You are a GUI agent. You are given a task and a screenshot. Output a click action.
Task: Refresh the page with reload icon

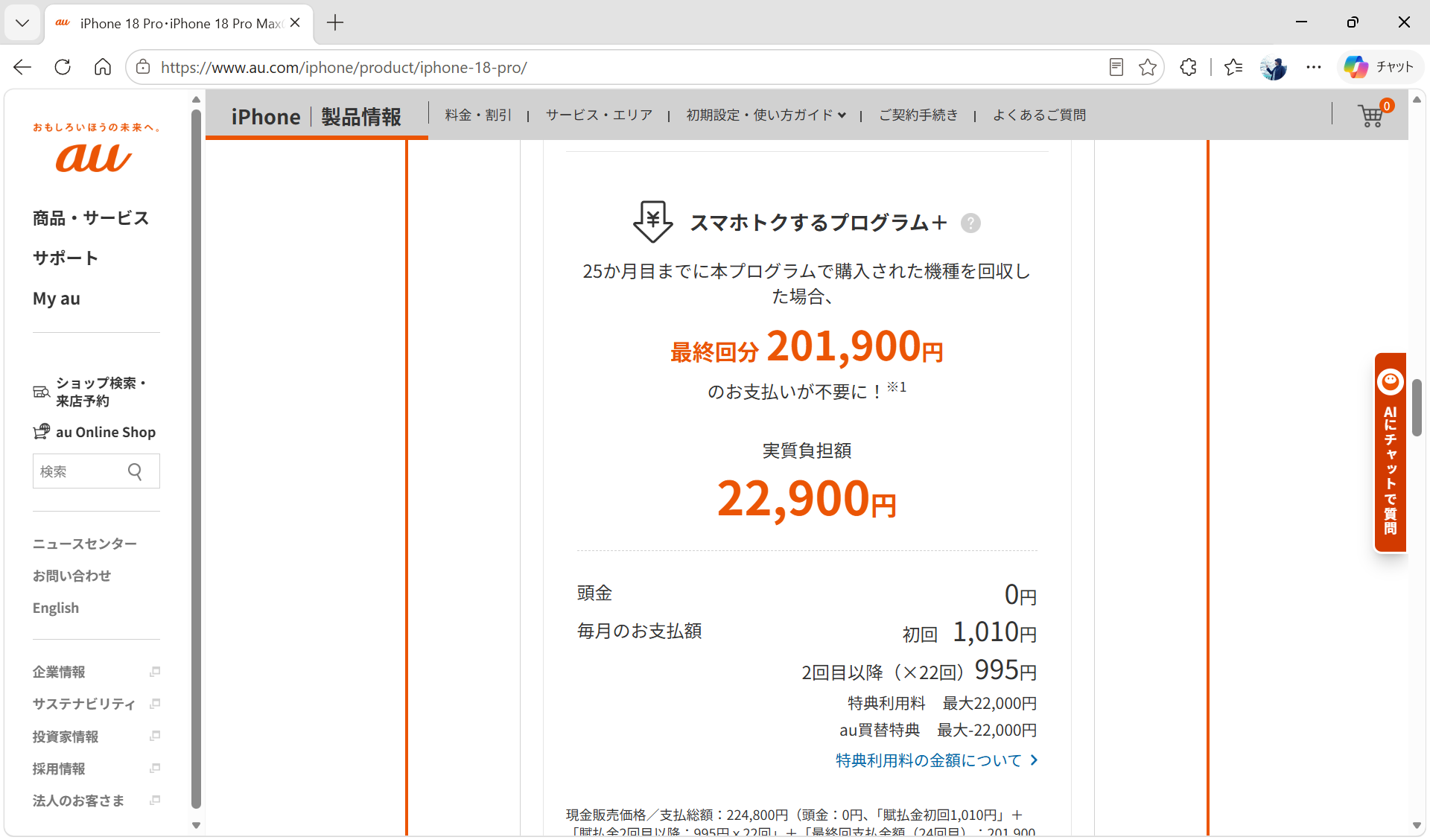pyautogui.click(x=63, y=67)
